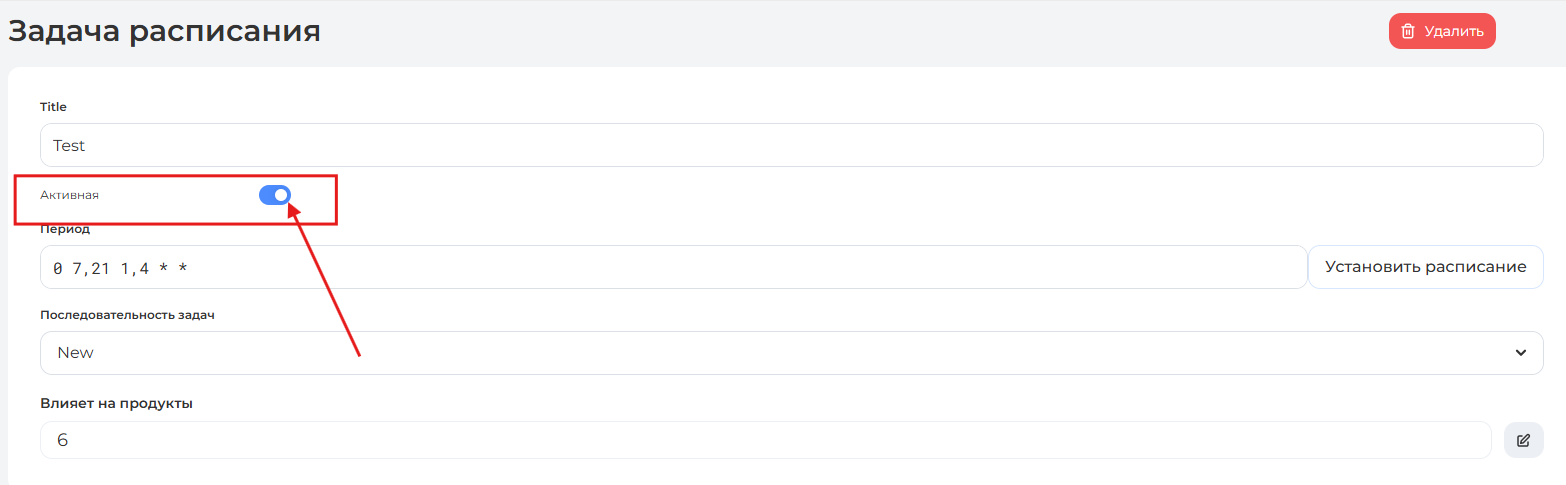Click the Влияет на продукты label
The height and width of the screenshot is (485, 1566).
[116, 403]
